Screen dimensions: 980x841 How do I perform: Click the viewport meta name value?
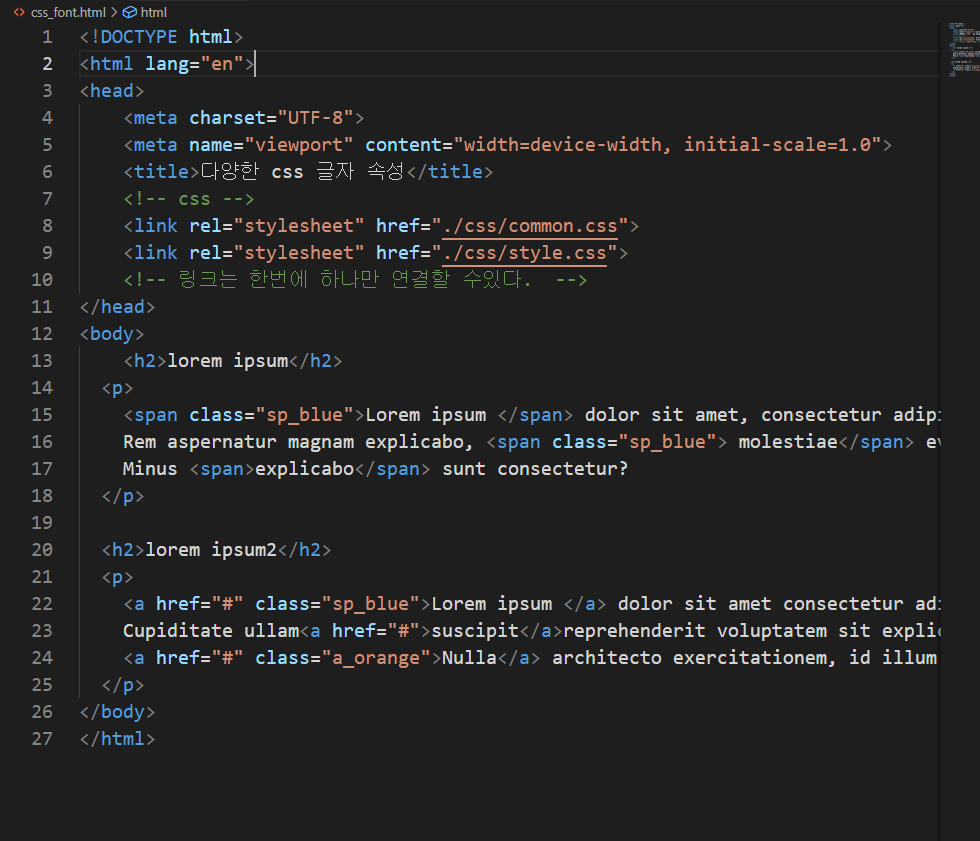[x=299, y=144]
